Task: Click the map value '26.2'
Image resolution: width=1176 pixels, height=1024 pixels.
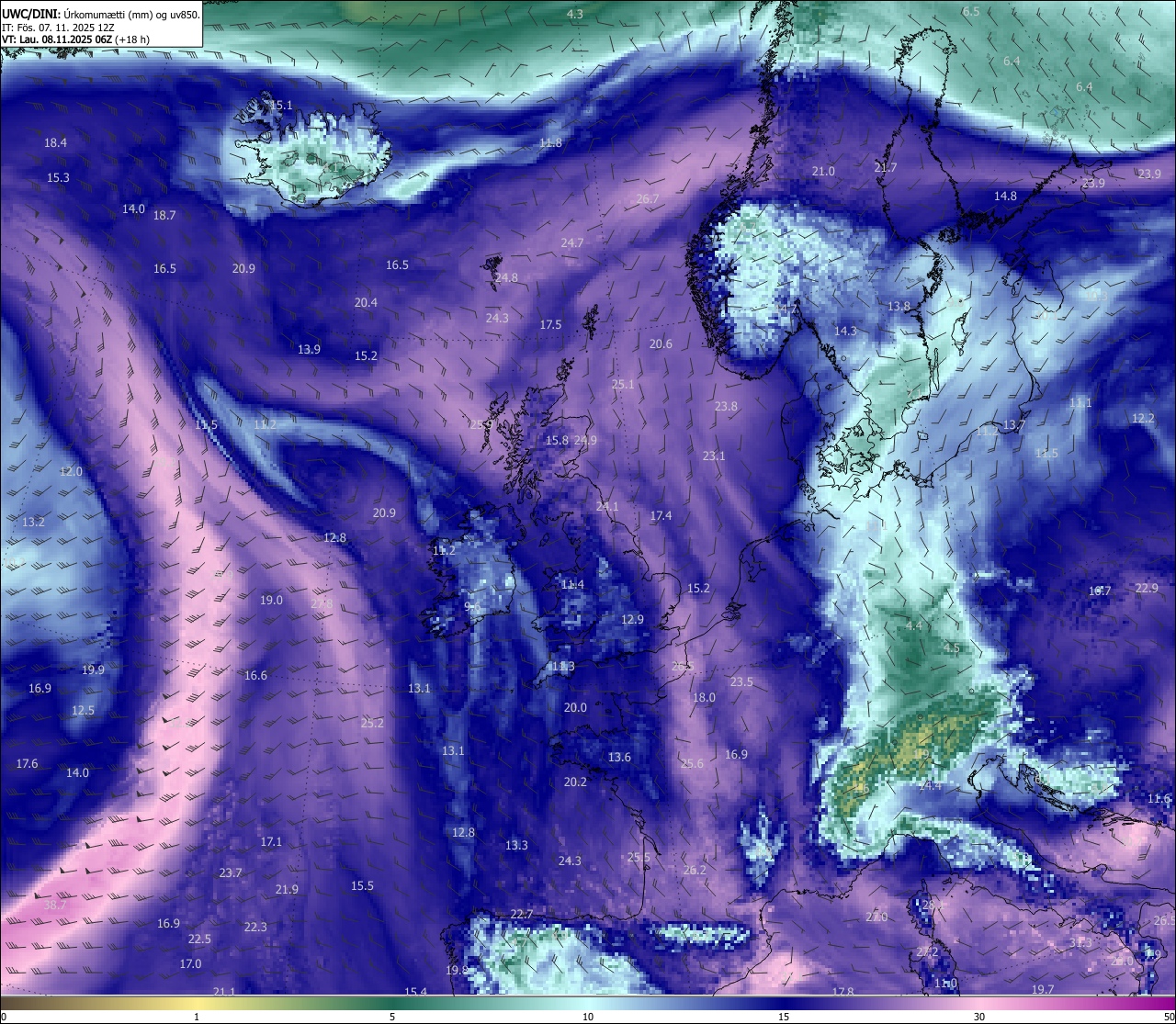Action: point(695,870)
